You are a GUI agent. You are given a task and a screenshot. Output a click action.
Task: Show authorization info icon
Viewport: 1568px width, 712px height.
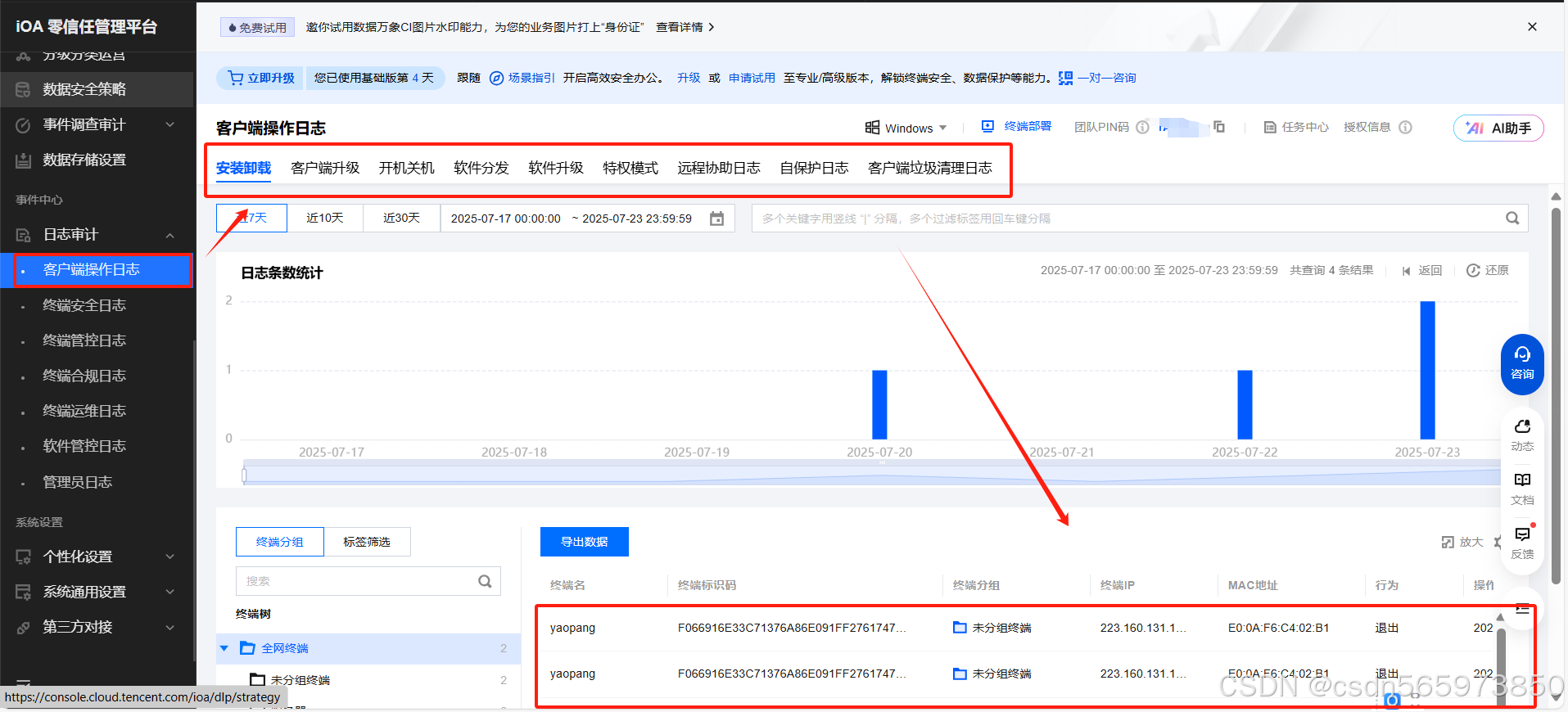click(1405, 127)
